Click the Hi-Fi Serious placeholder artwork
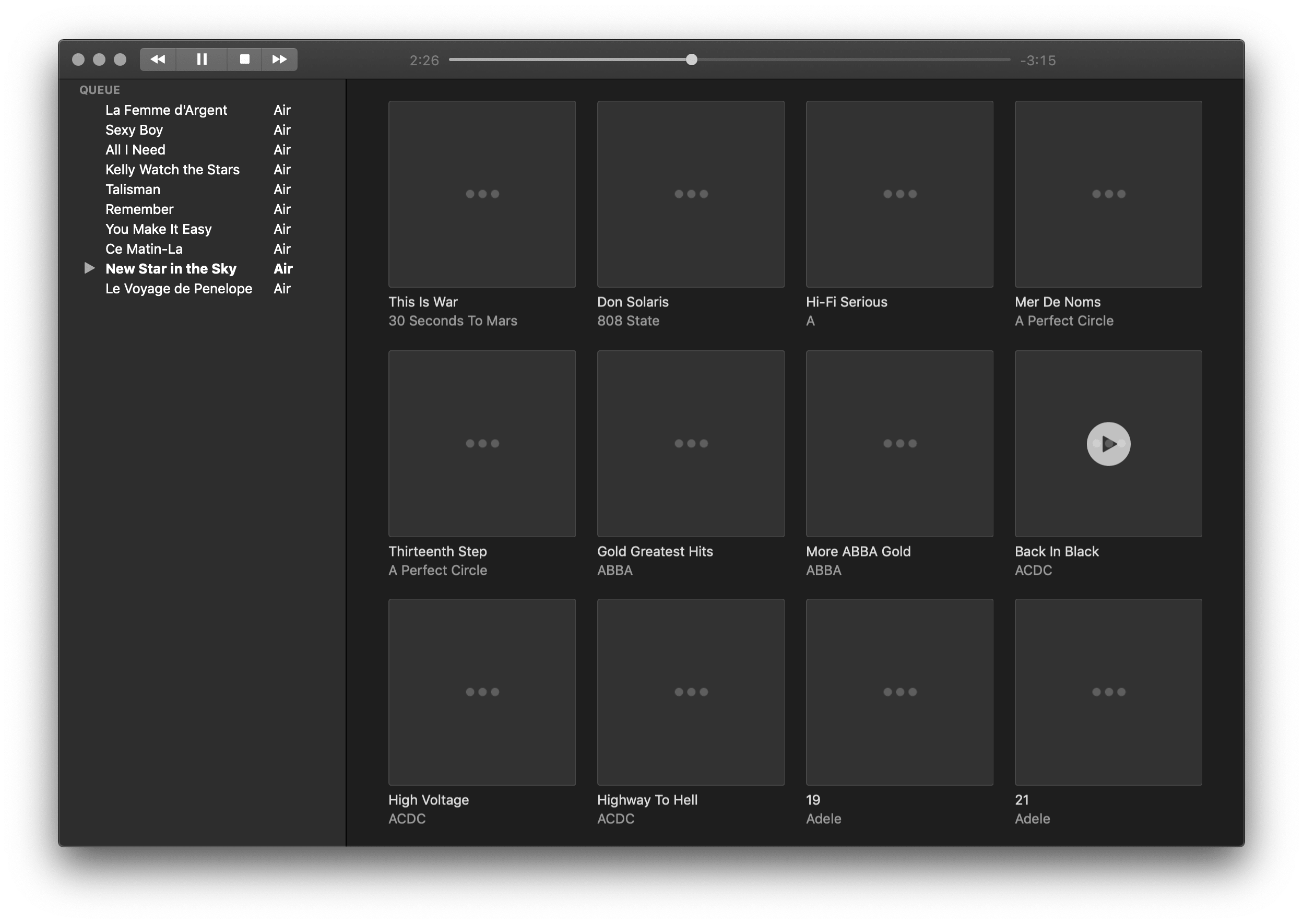Image resolution: width=1303 pixels, height=924 pixels. (899, 194)
